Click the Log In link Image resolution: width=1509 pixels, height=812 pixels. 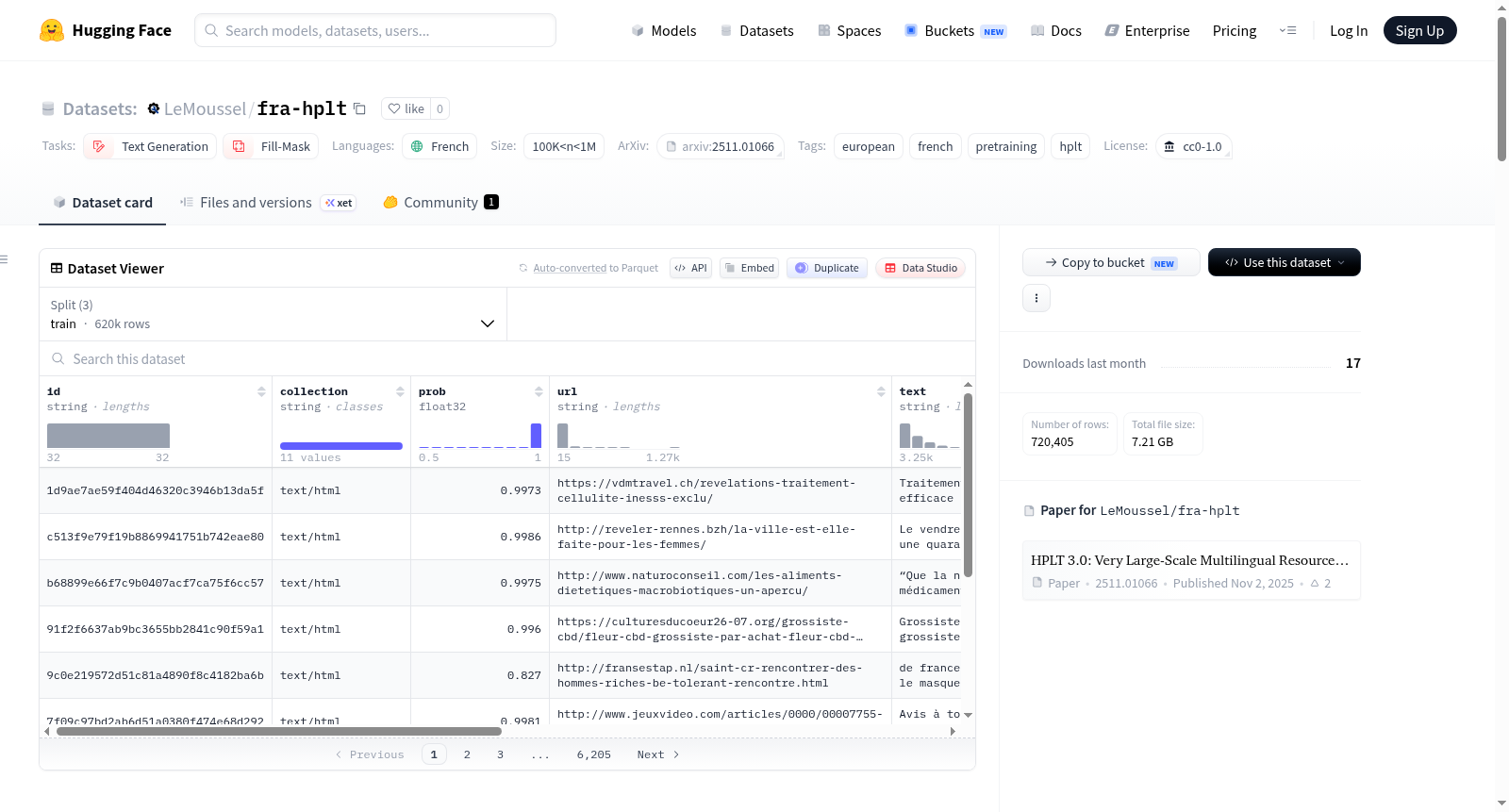[x=1349, y=30]
